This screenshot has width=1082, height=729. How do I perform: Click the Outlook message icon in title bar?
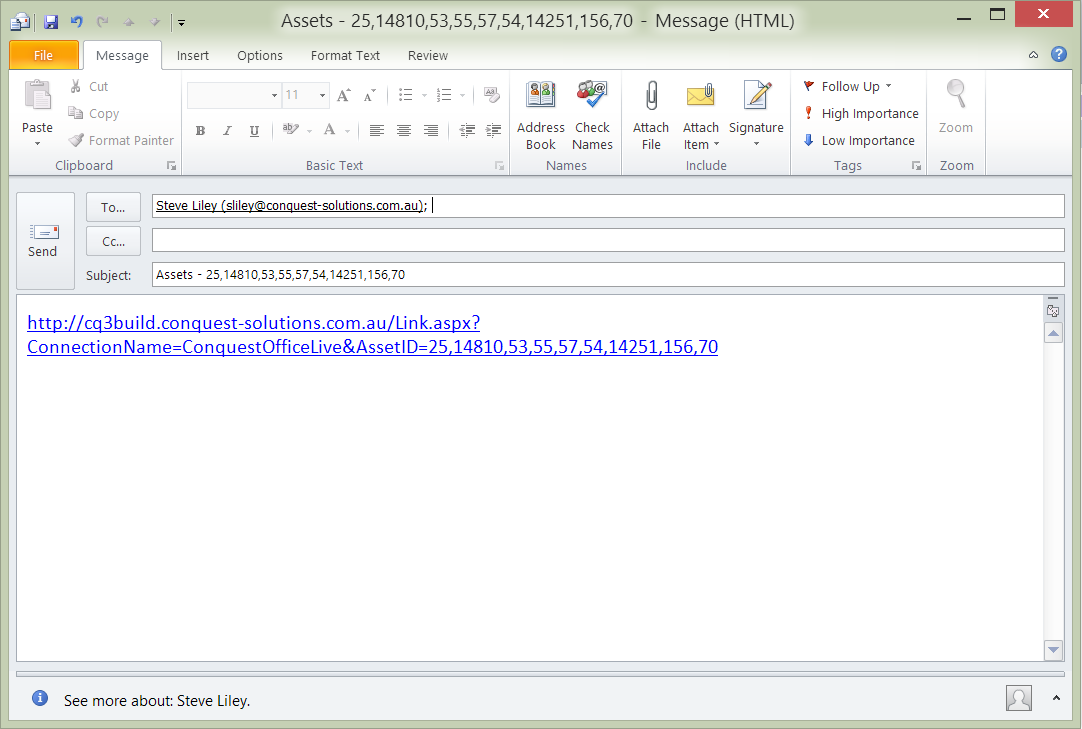tap(20, 22)
